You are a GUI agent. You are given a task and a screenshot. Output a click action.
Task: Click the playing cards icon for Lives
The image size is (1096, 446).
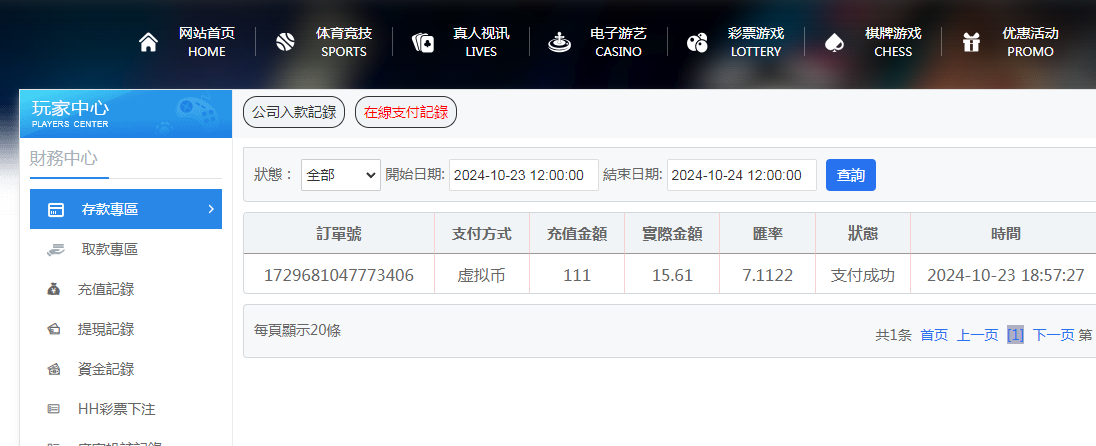[423, 42]
